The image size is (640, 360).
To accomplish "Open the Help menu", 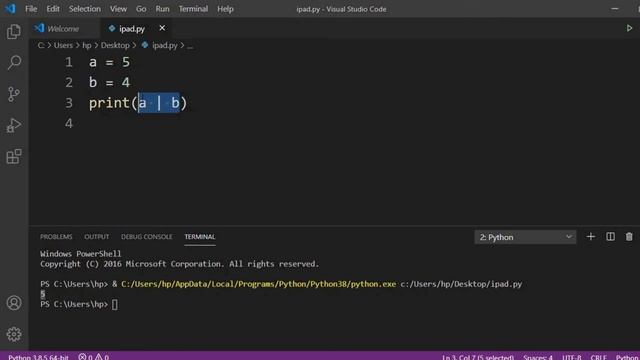I will (225, 9).
